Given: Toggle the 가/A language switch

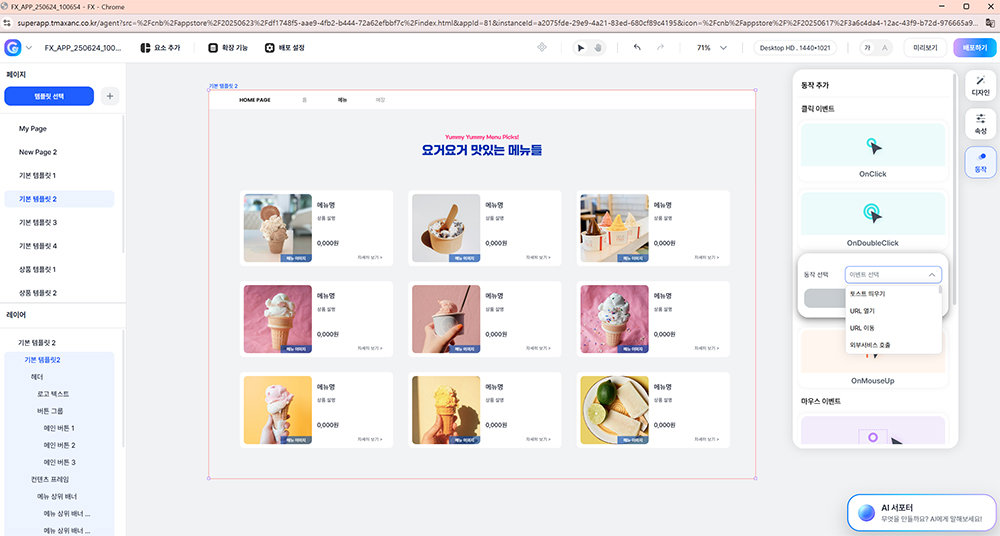Looking at the screenshot, I should coord(875,47).
